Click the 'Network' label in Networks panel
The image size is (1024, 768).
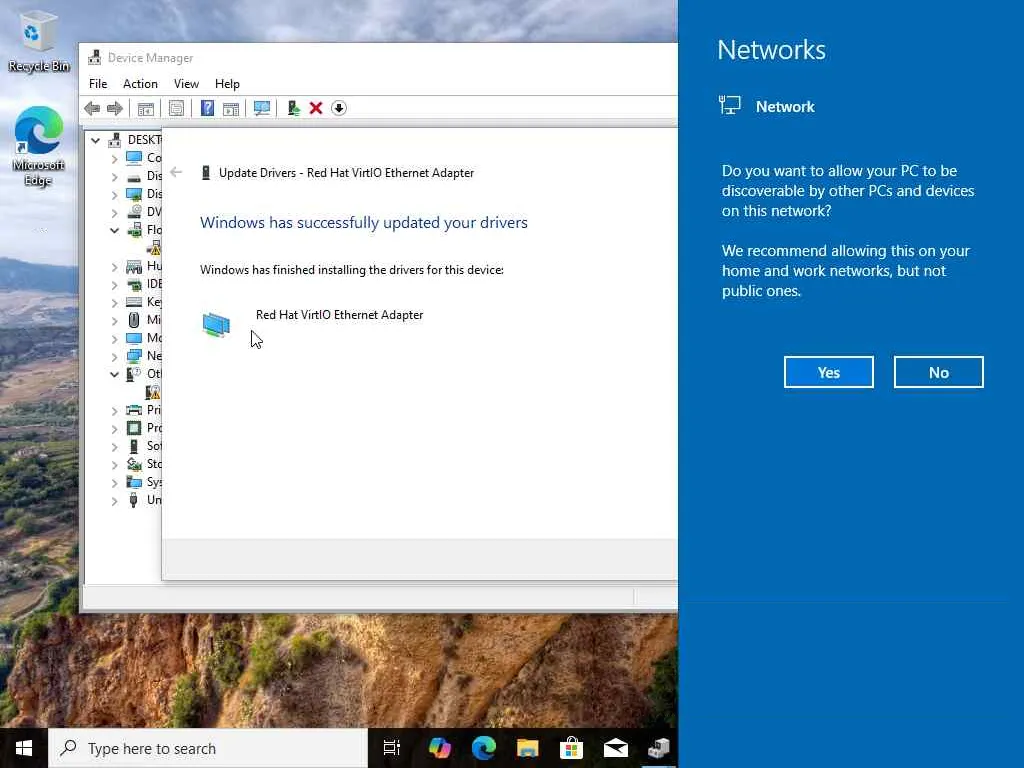click(785, 106)
